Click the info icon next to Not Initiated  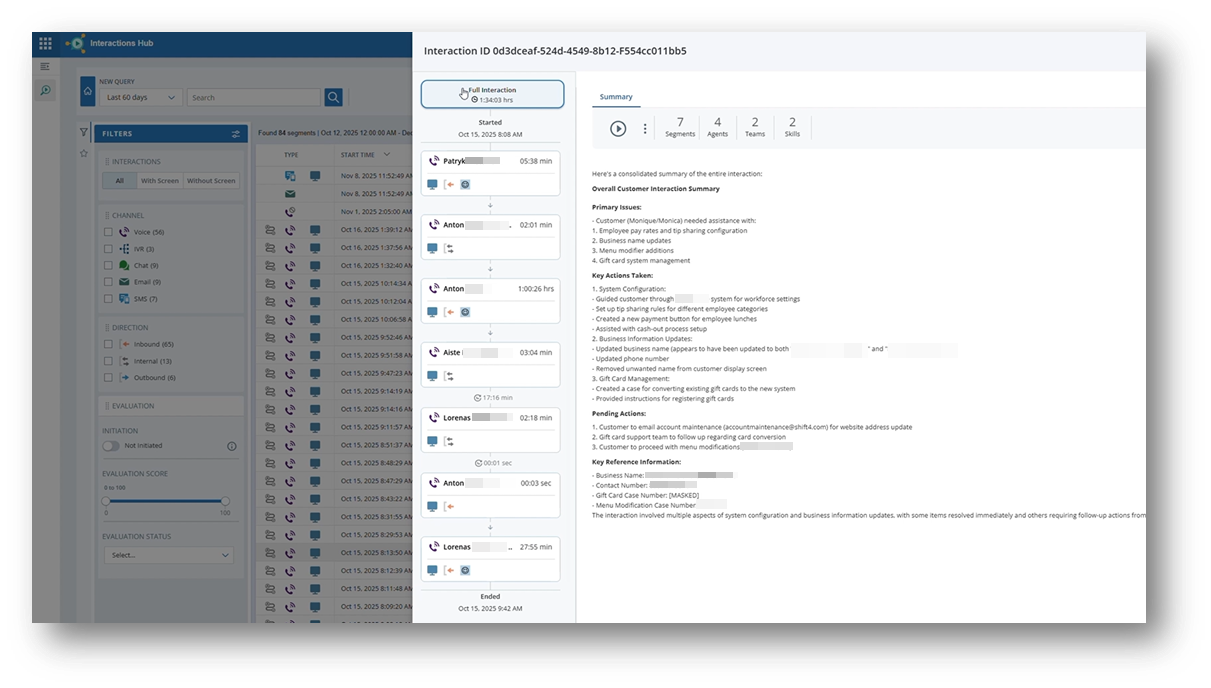231,446
